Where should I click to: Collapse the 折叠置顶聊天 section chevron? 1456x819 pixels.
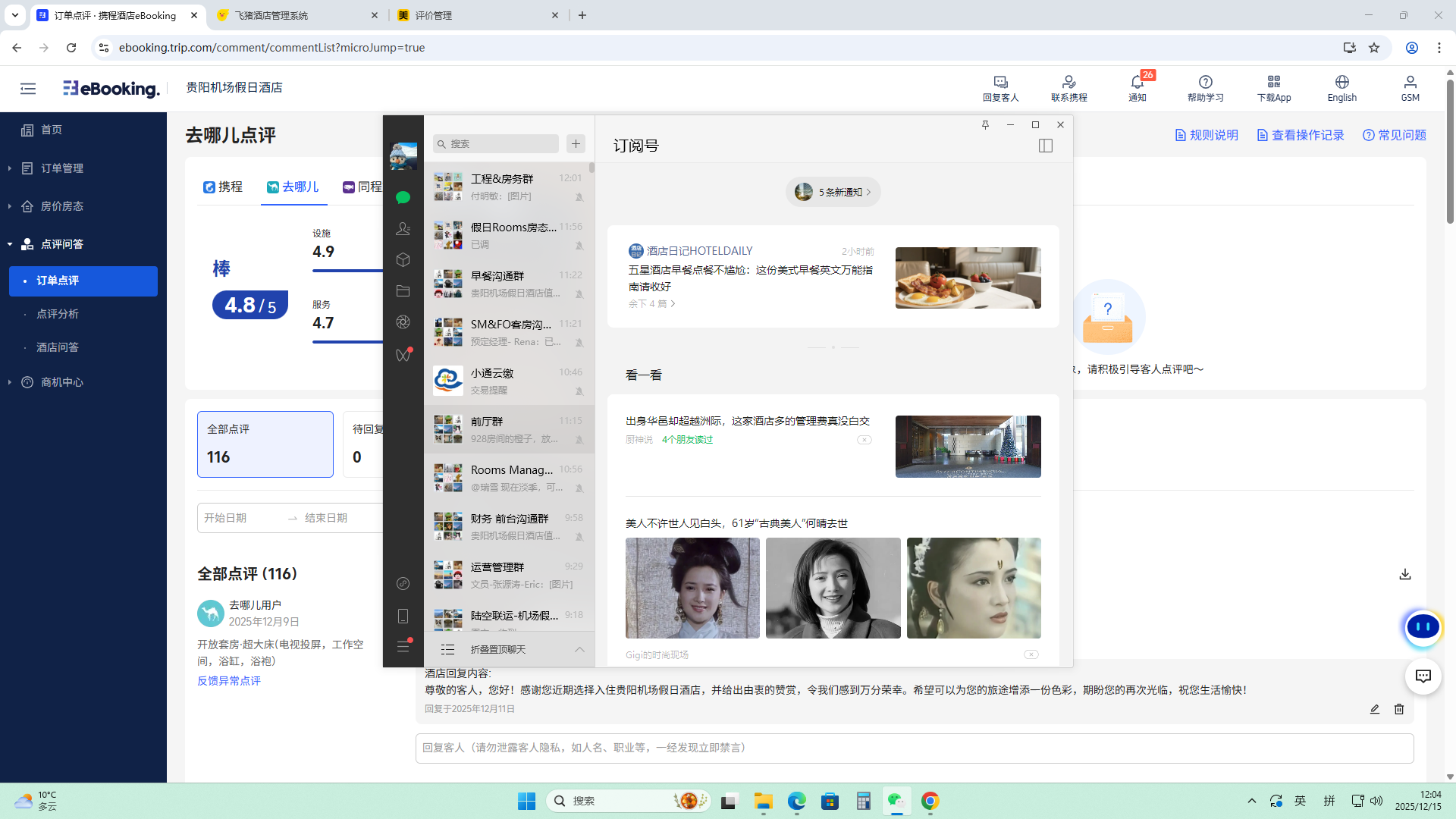[x=579, y=649]
